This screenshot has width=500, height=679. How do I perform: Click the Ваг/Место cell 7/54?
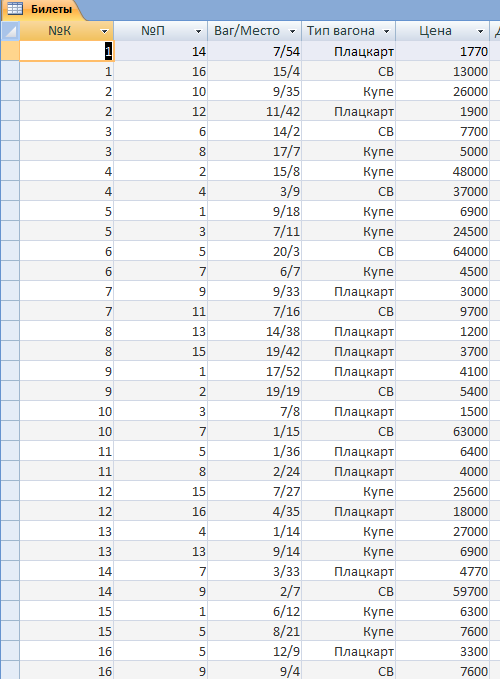[x=255, y=51]
